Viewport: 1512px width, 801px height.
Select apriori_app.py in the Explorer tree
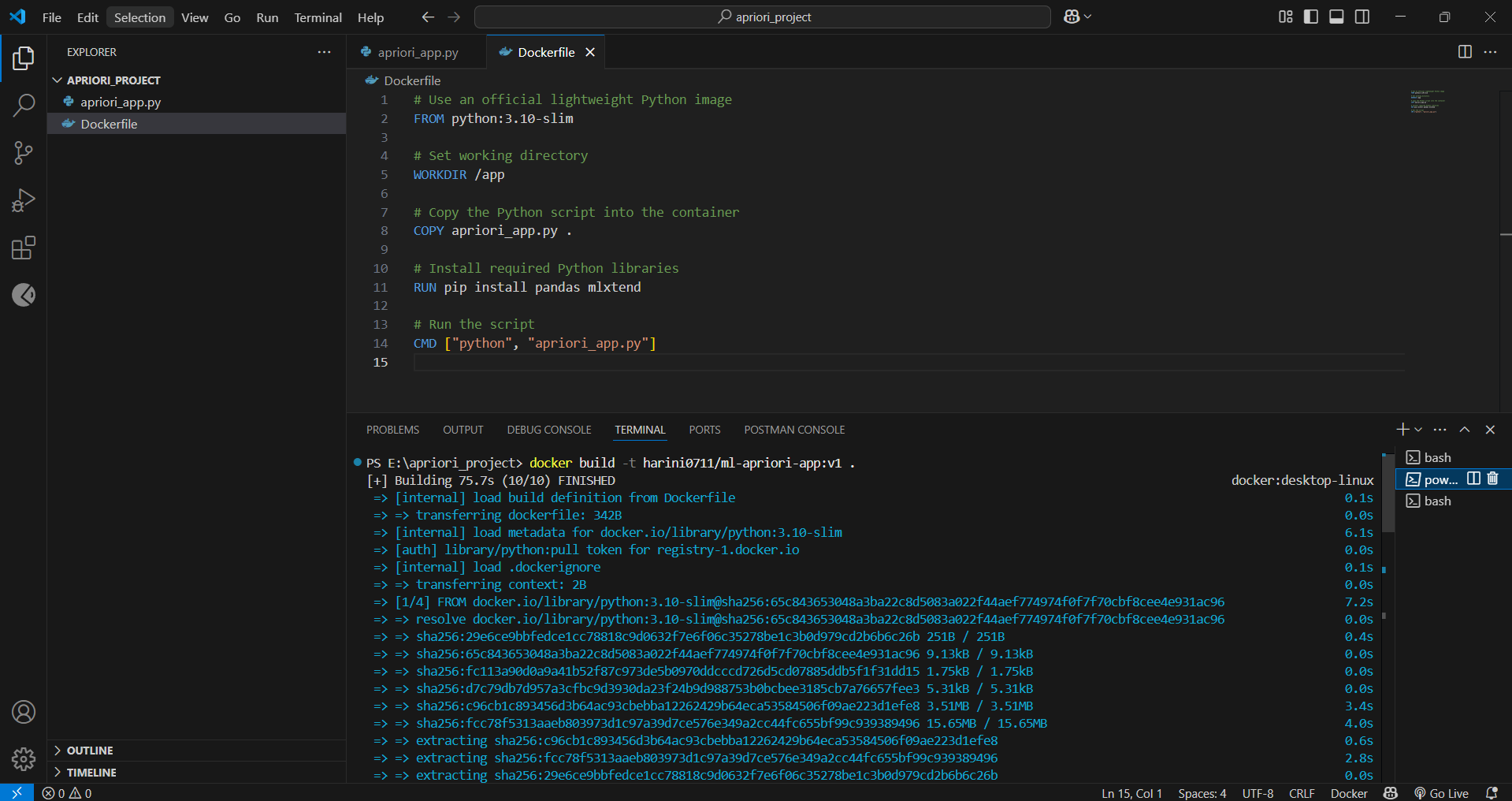point(197,102)
